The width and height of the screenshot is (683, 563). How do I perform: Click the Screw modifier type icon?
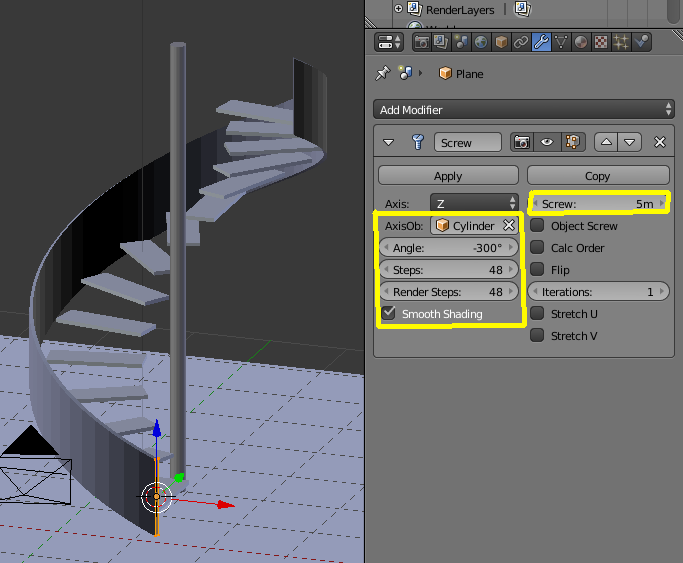(417, 142)
